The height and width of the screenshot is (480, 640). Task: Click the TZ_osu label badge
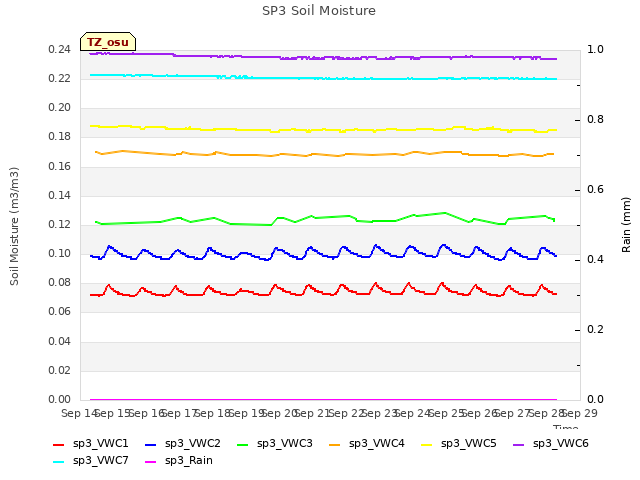click(108, 42)
